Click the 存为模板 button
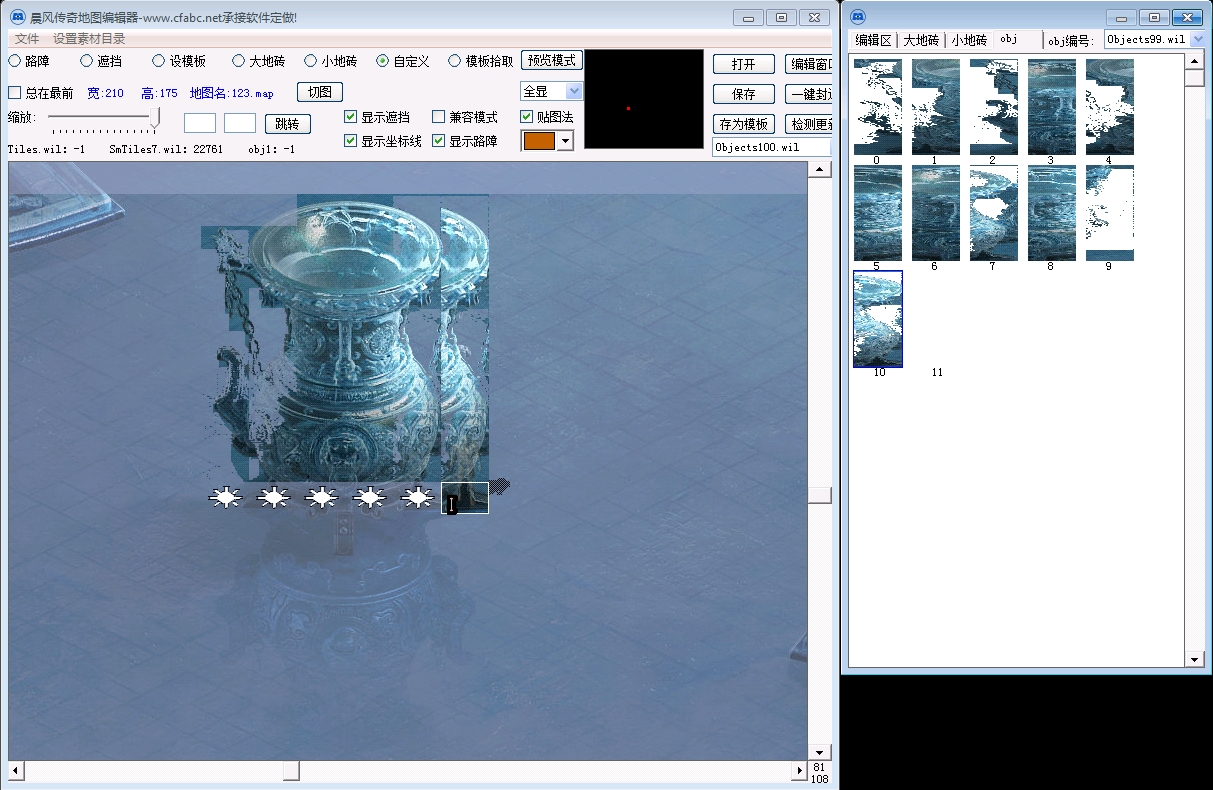This screenshot has height=790, width=1213. click(x=744, y=124)
